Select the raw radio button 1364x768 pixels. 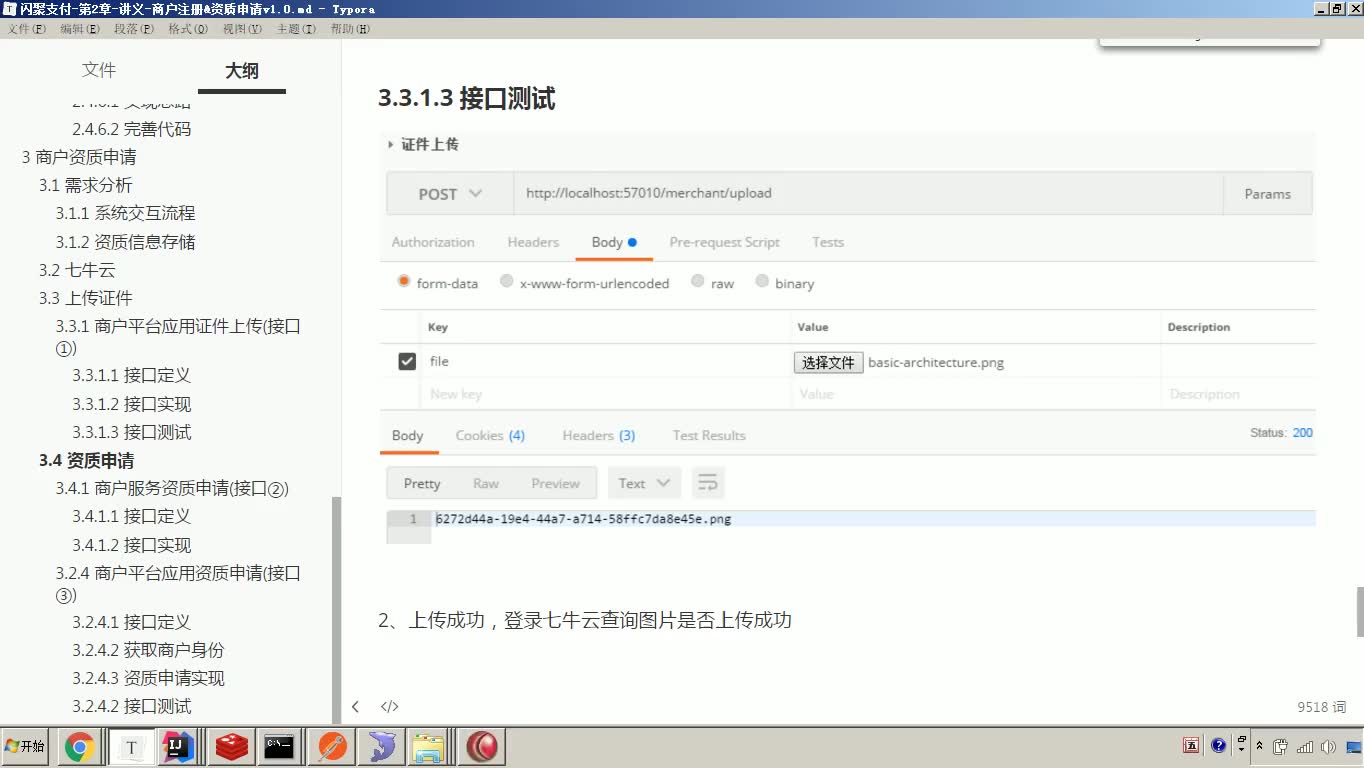pos(697,283)
